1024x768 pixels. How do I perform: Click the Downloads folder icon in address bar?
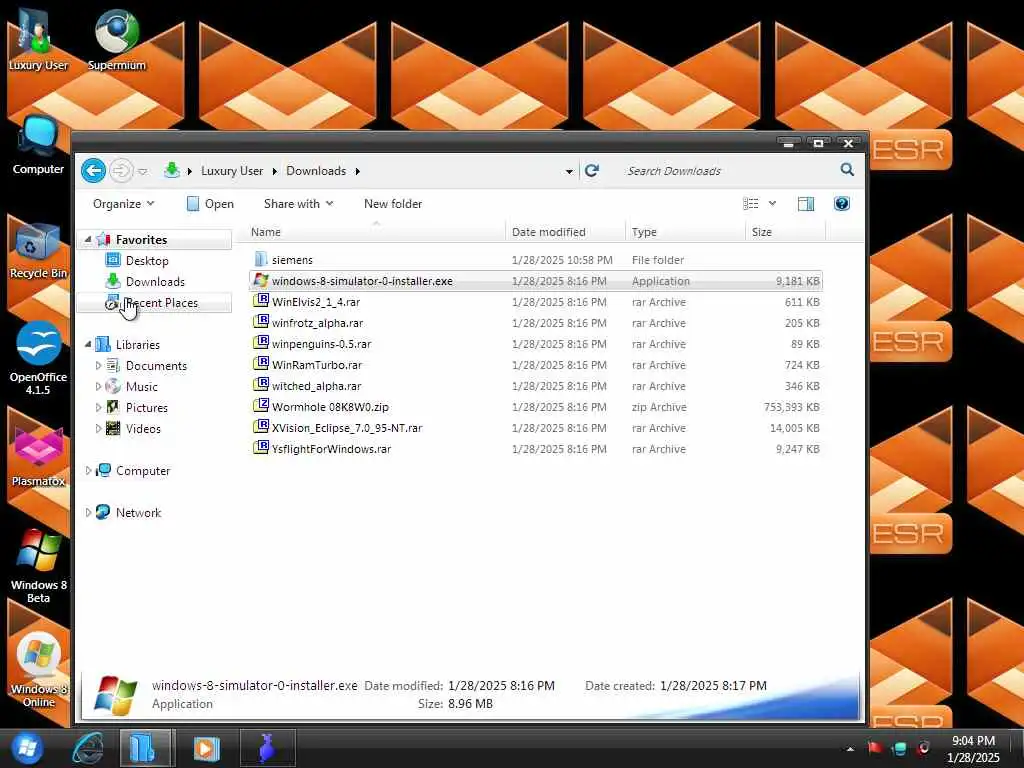pyautogui.click(x=172, y=170)
